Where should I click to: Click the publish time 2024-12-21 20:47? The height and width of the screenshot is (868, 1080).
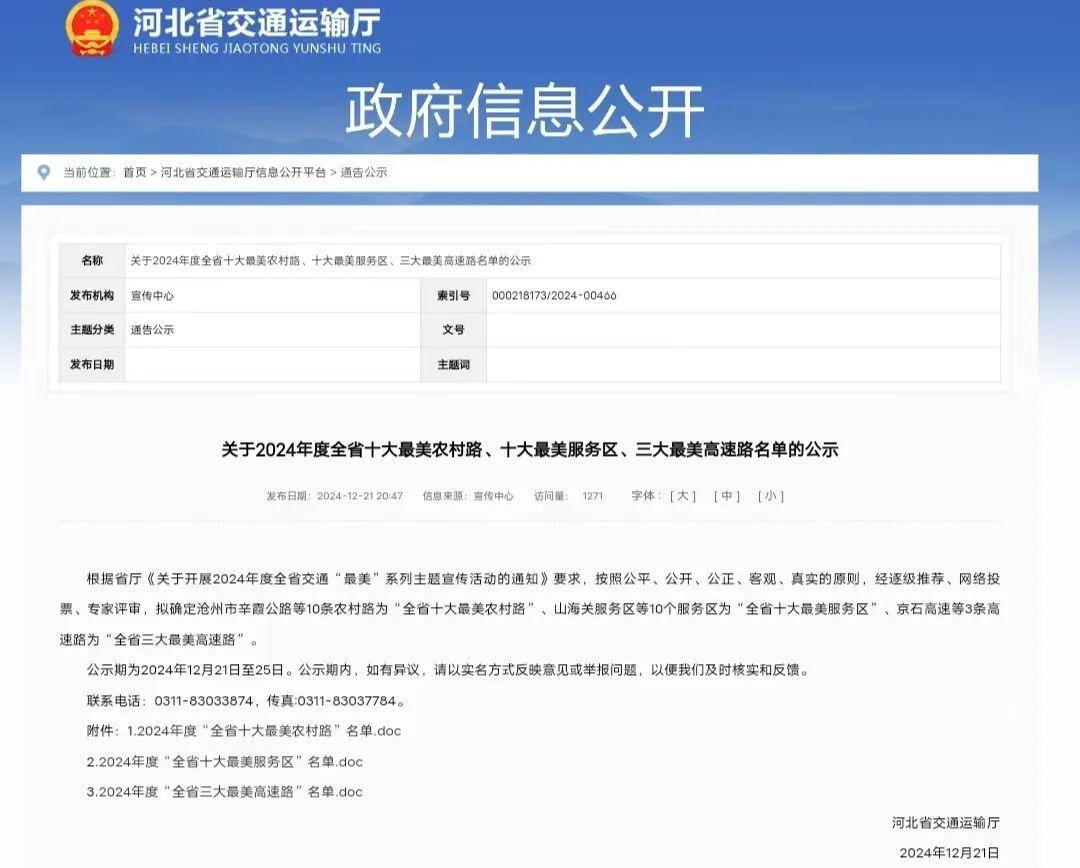(x=360, y=496)
